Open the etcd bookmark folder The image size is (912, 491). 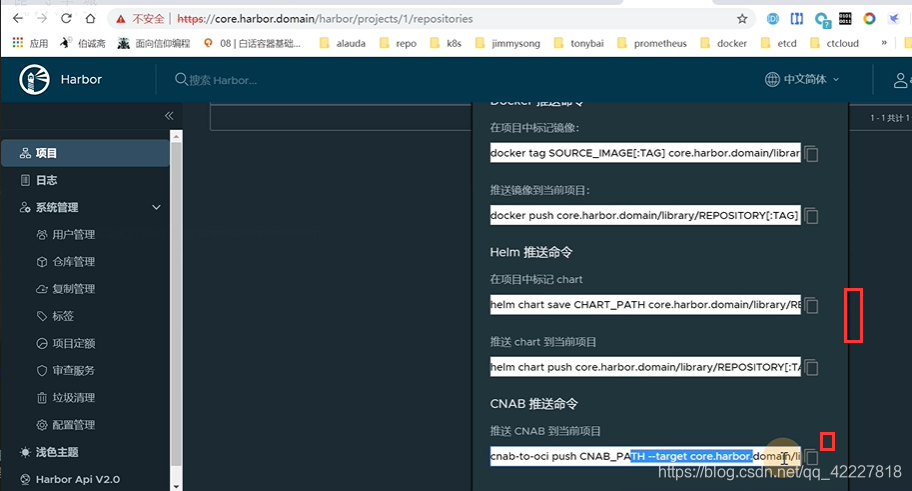pyautogui.click(x=779, y=43)
